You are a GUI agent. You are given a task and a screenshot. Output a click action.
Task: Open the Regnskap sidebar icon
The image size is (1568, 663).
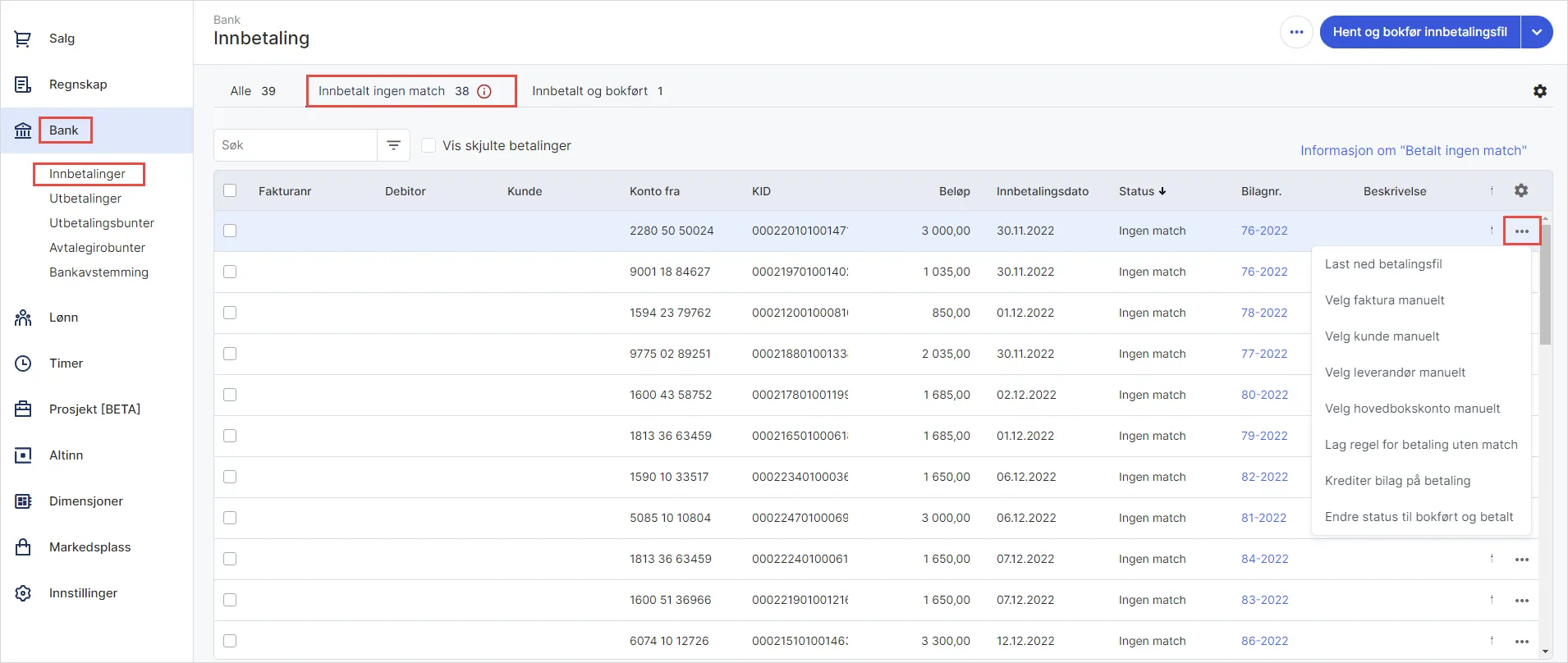click(x=23, y=85)
